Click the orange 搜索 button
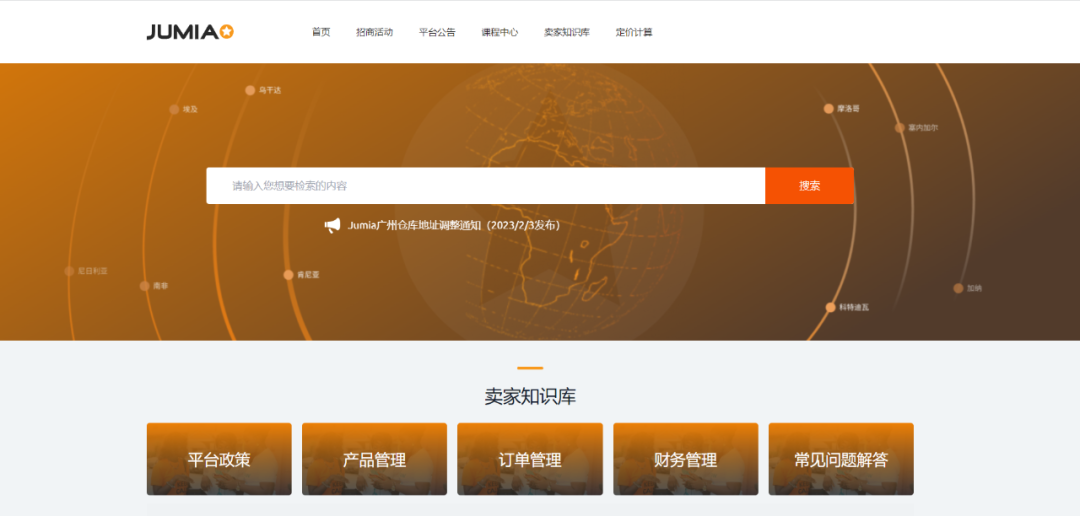Screen dimensions: 1080x516 [809, 186]
